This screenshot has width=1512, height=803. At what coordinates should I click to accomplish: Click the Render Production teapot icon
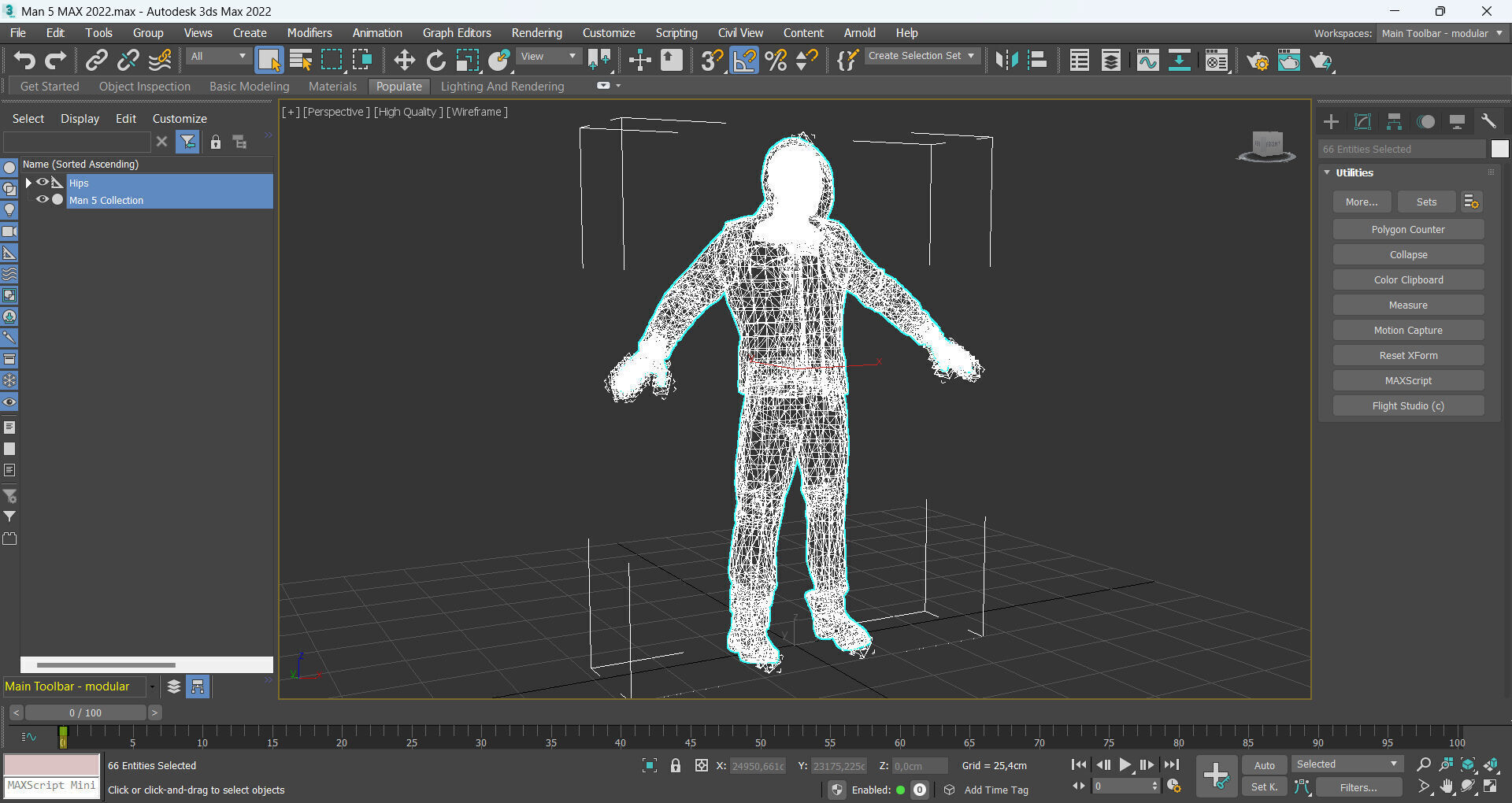[x=1321, y=60]
